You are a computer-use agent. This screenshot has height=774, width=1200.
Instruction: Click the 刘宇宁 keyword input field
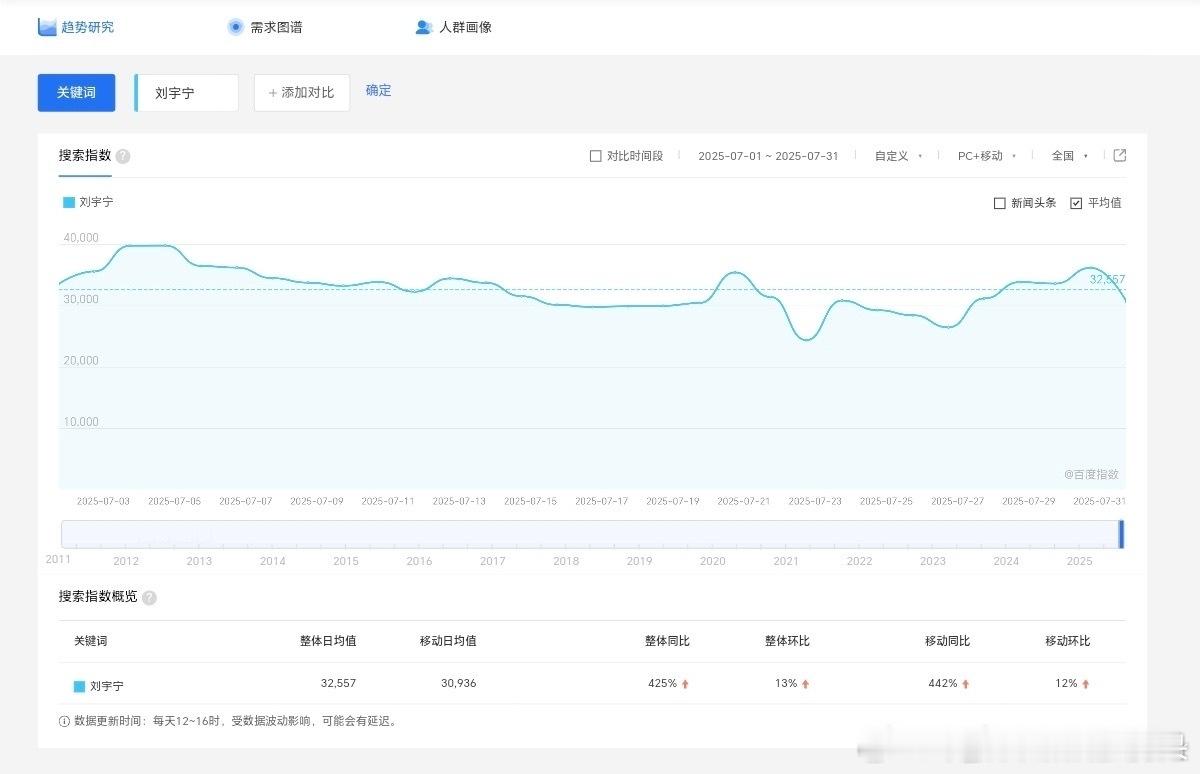click(188, 93)
